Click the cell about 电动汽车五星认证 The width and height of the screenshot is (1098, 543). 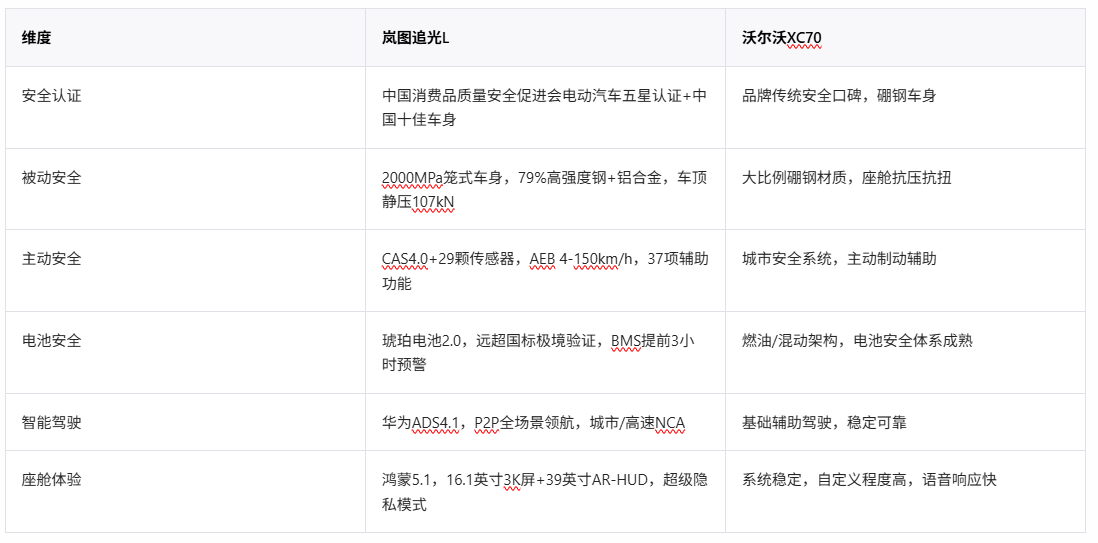point(545,108)
